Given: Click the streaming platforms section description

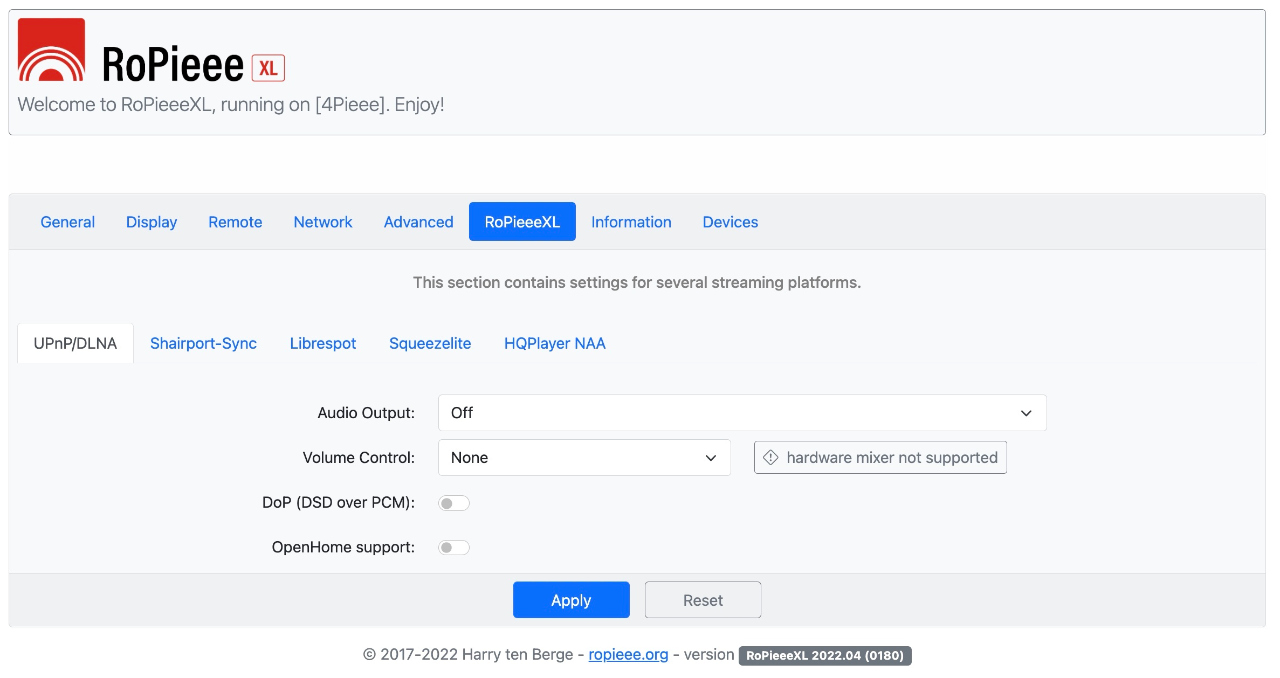Looking at the screenshot, I should tap(637, 283).
